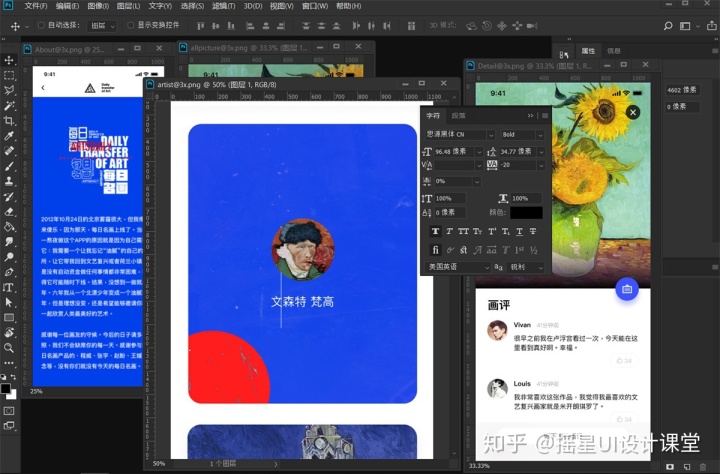Select the Paint Bucket tool
Screen dimensions: 720x474
pyautogui.click(x=9, y=227)
